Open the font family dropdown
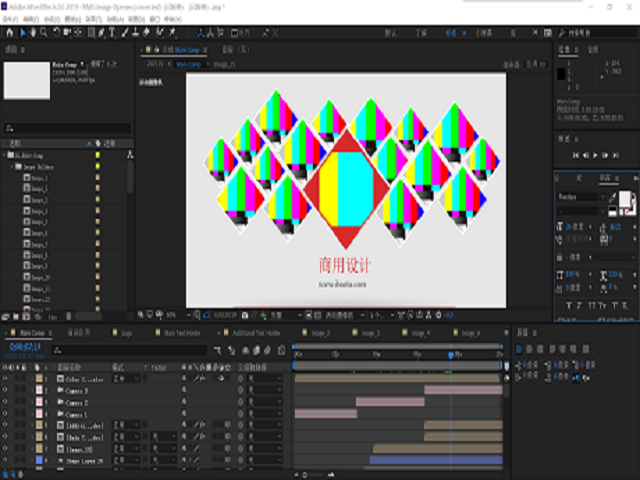 580,197
